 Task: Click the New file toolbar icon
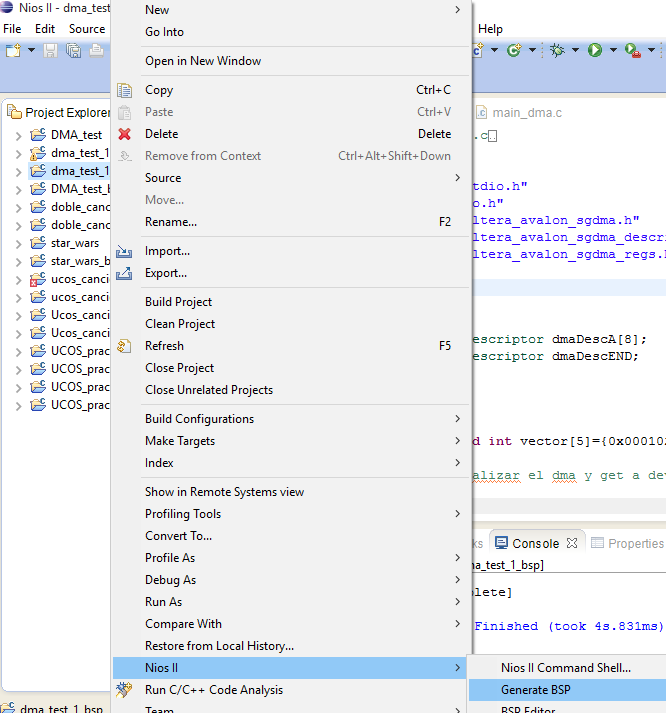[13, 50]
